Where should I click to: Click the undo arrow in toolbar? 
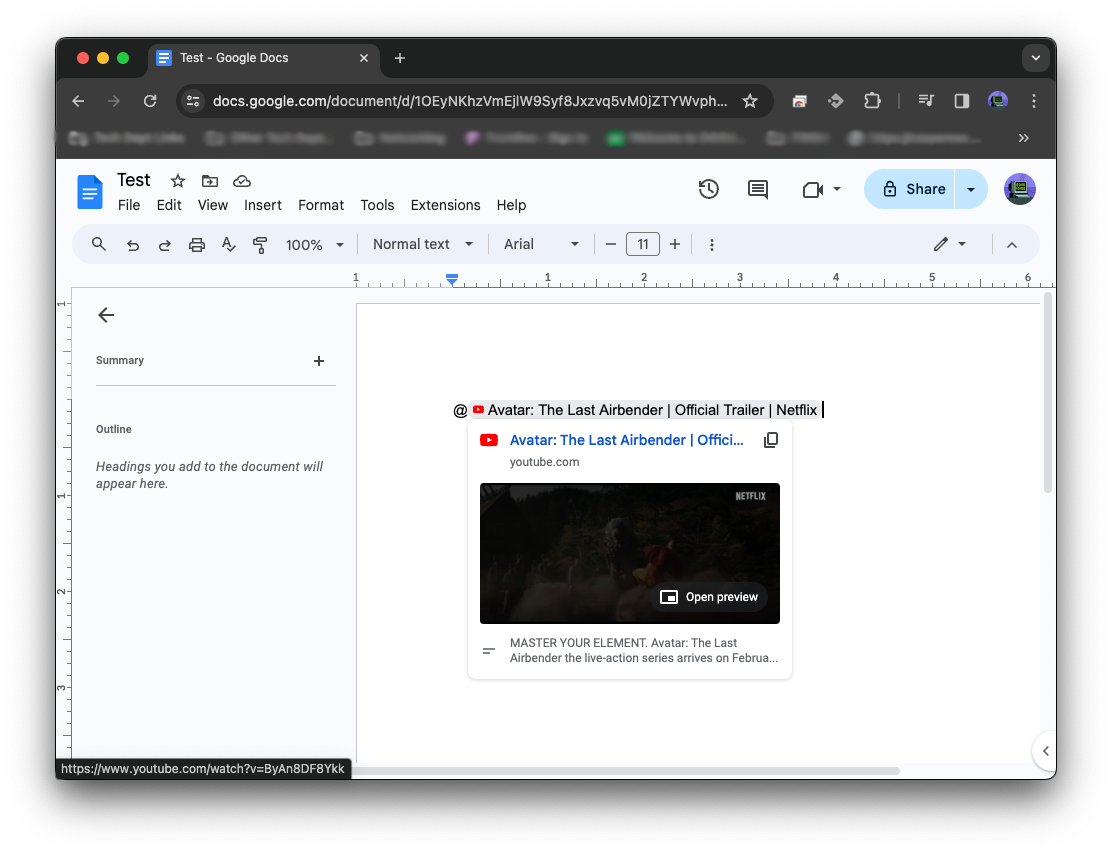pos(133,245)
